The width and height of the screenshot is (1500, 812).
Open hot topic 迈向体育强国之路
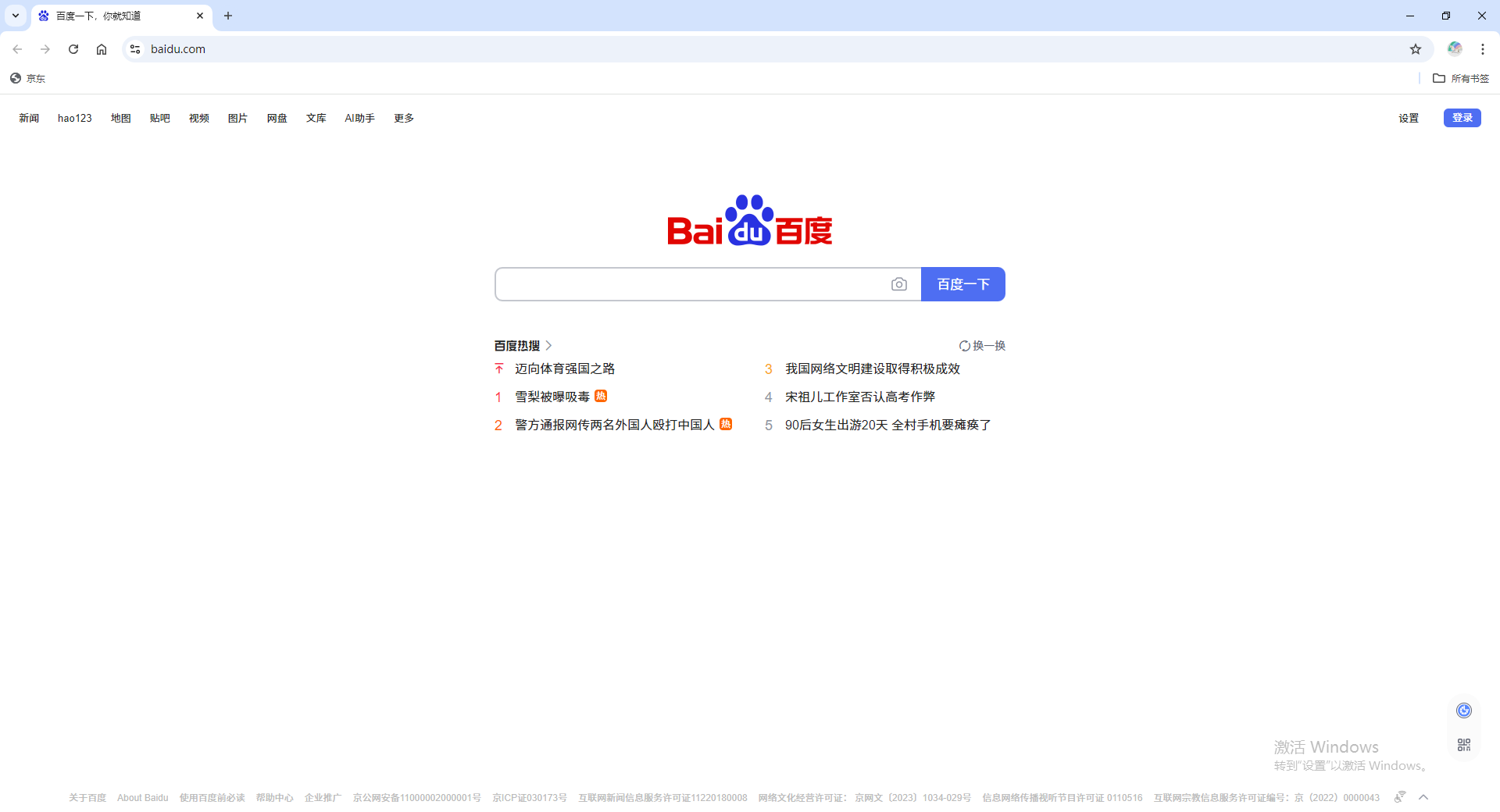565,369
